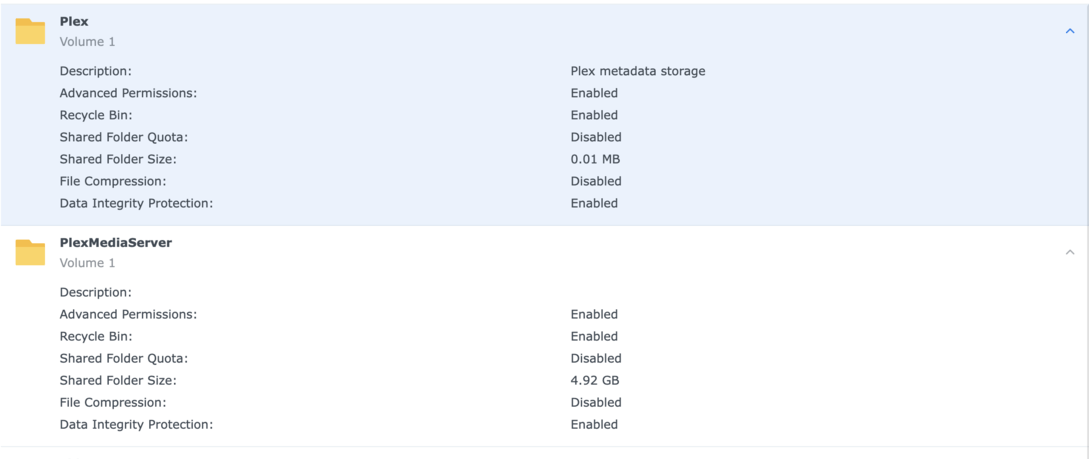Click the Plex folder icon
The image size is (1089, 459).
[x=30, y=31]
